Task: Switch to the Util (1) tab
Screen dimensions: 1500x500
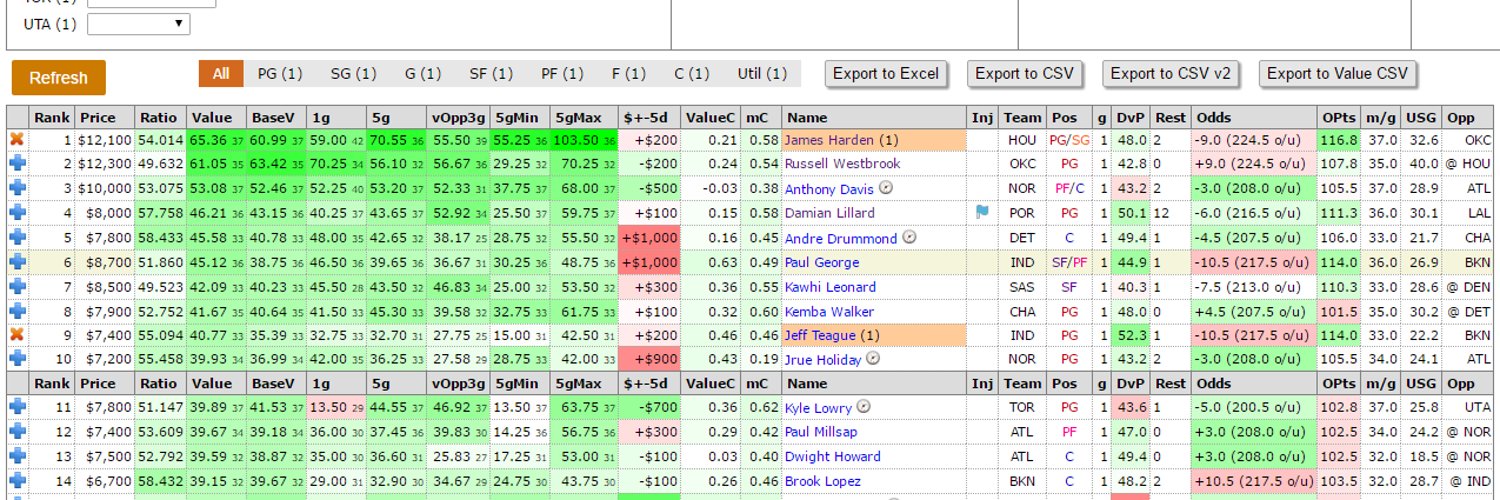Action: pos(763,73)
